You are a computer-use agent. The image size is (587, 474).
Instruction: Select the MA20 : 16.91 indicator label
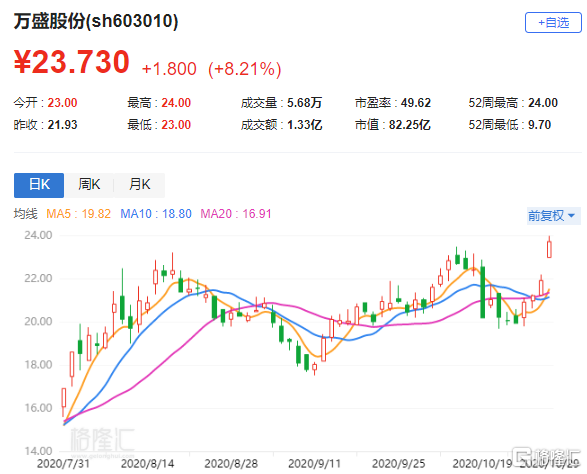pos(235,214)
